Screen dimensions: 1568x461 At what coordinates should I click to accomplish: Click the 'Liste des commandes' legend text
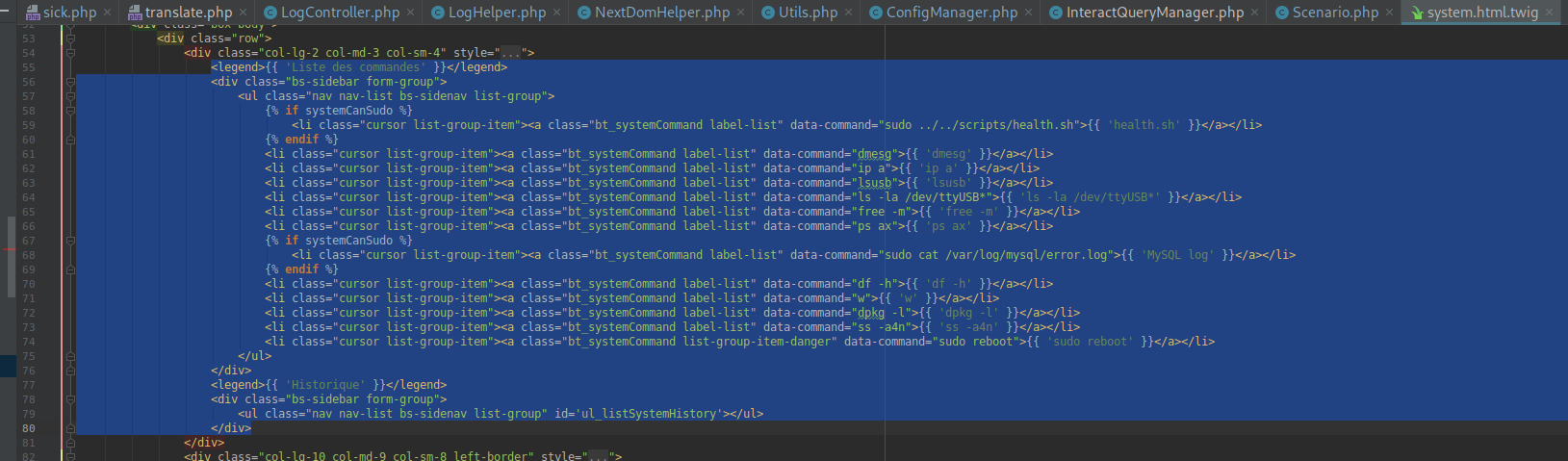click(x=355, y=67)
